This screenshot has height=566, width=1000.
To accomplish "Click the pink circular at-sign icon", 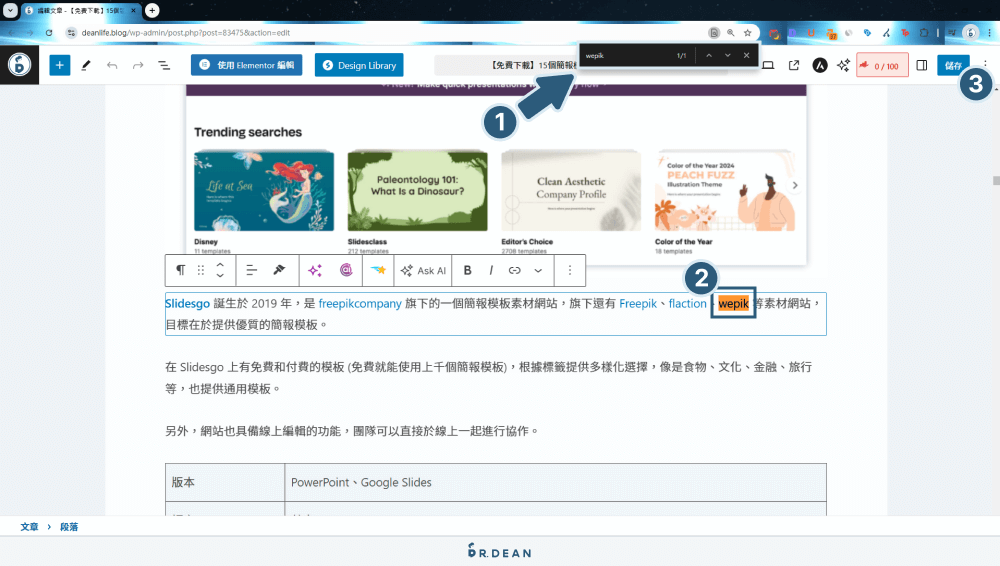I will click(346, 270).
